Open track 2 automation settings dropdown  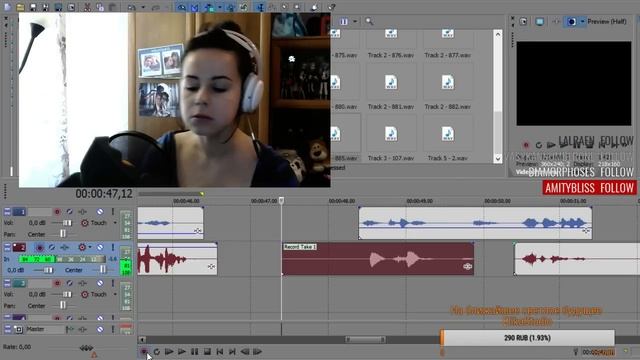coord(90,247)
